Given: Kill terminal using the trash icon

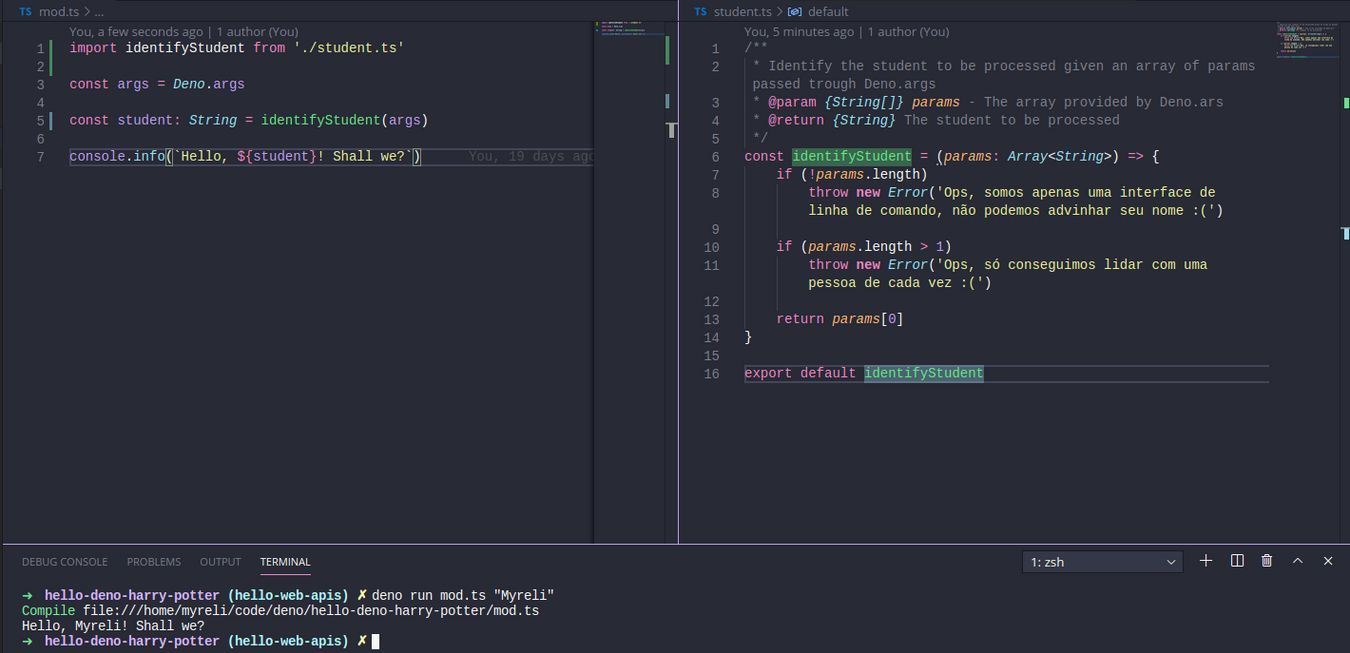Looking at the screenshot, I should (1267, 561).
